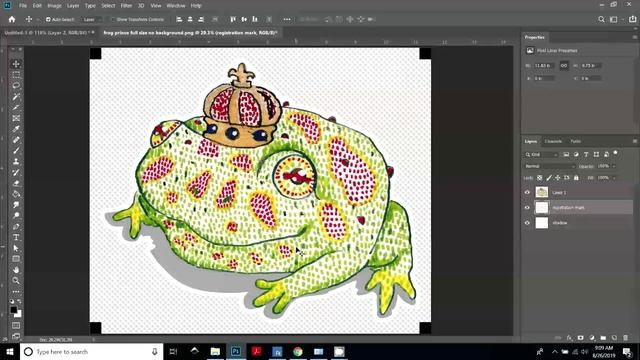
Task: Select the Rectangular Marquee tool
Action: coord(16,75)
